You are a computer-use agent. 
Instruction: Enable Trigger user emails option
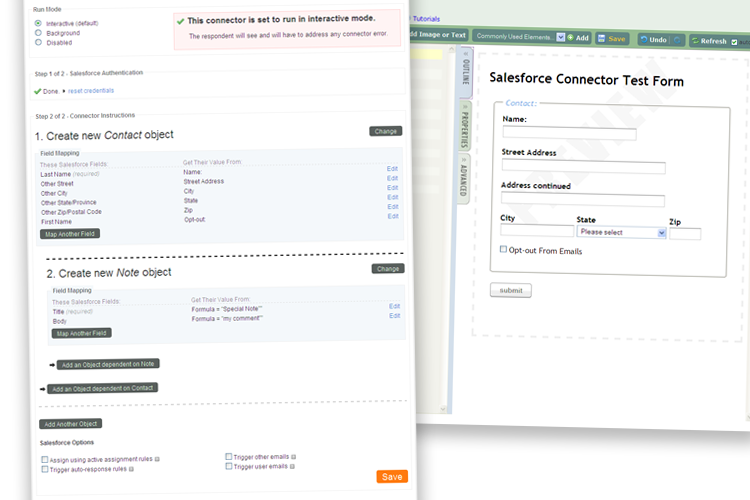click(229, 466)
